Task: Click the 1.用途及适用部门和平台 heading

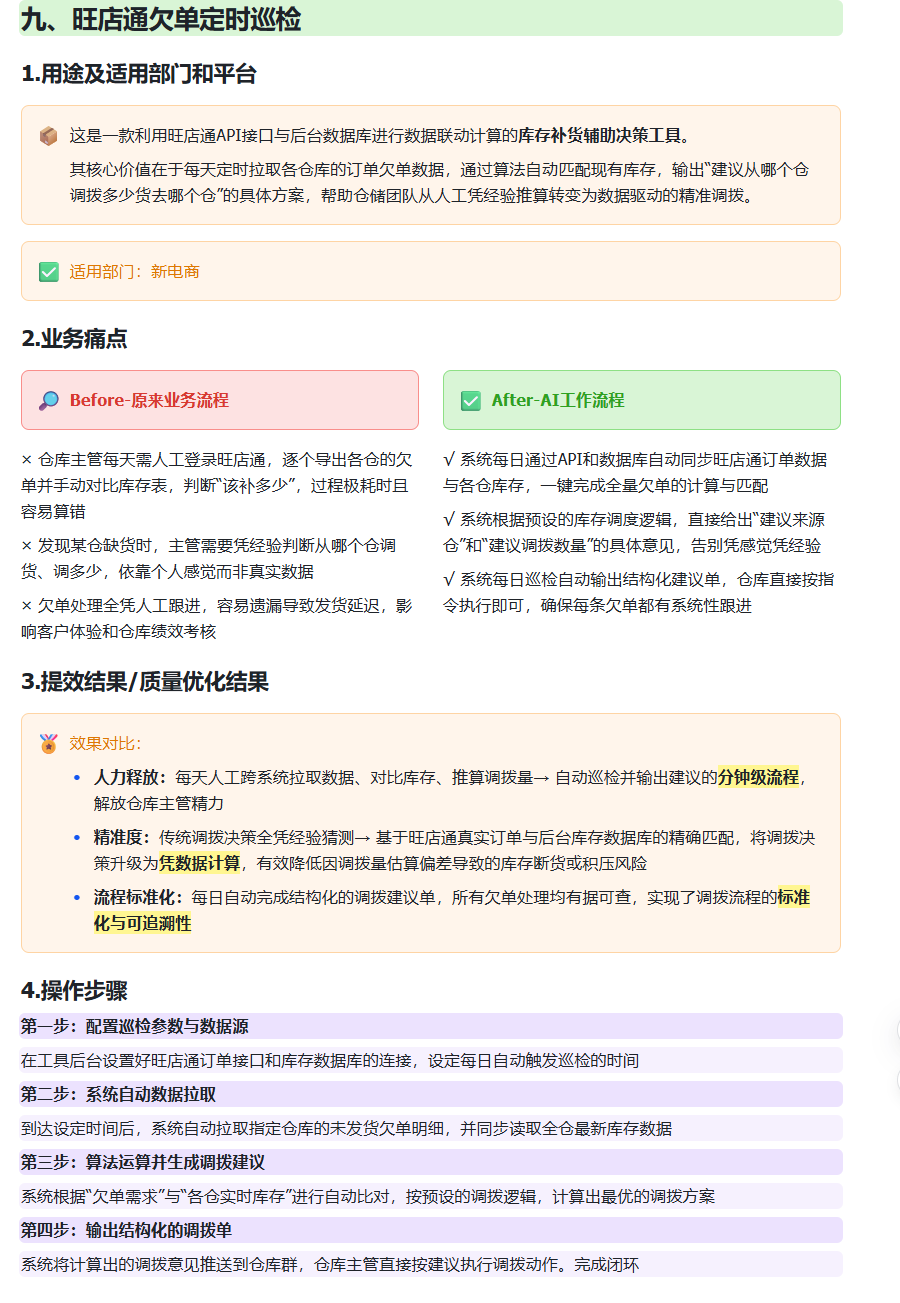Action: [x=139, y=74]
